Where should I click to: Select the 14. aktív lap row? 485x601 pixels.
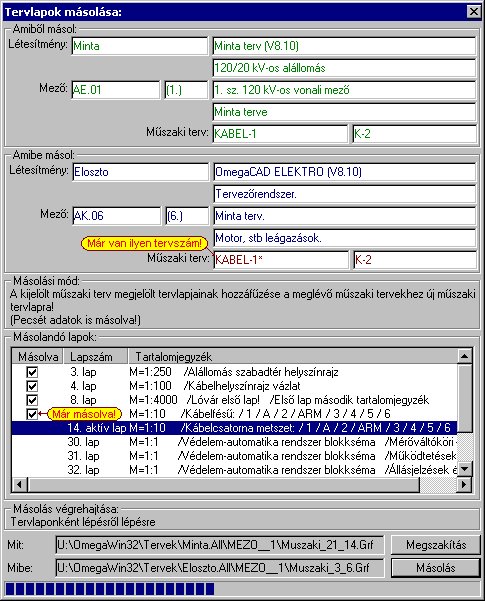coord(235,428)
